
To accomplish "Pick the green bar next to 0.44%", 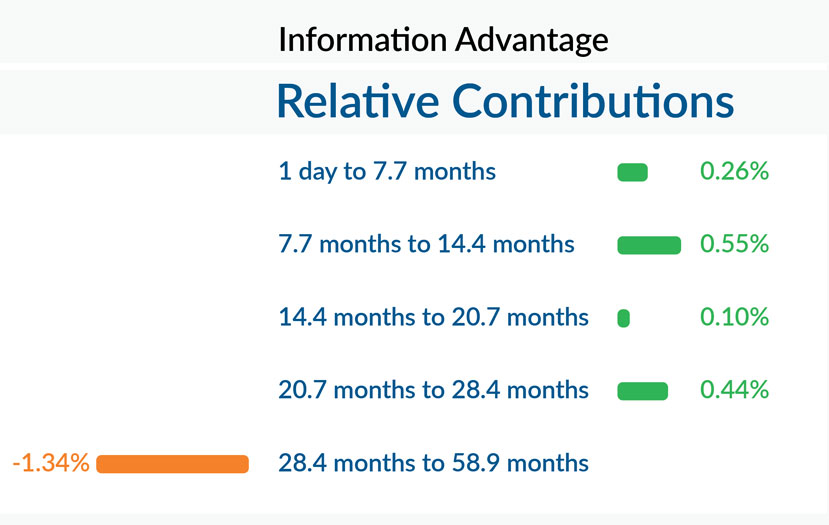I will click(643, 391).
